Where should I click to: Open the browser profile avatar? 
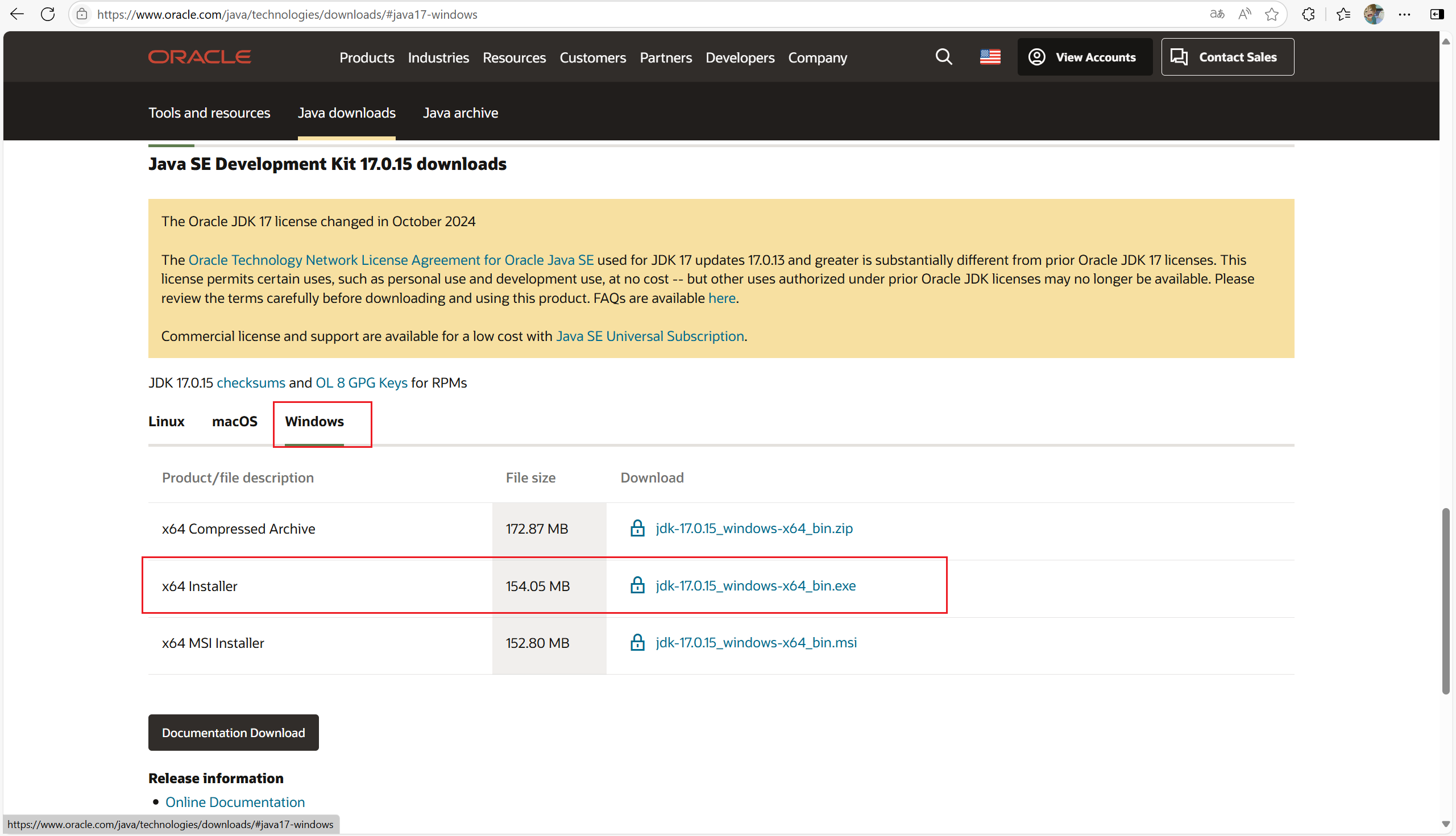click(1374, 14)
